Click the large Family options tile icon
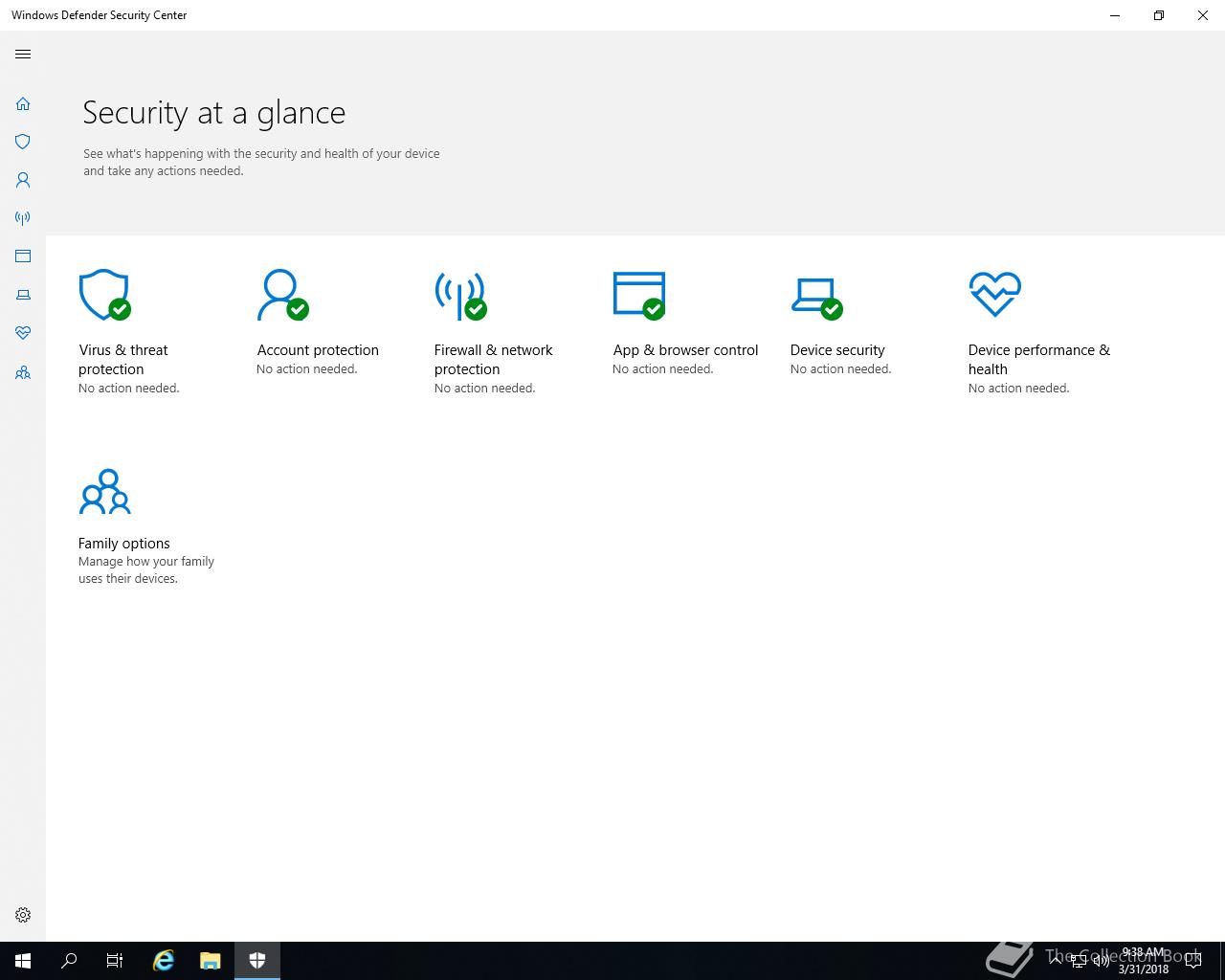 tap(104, 492)
